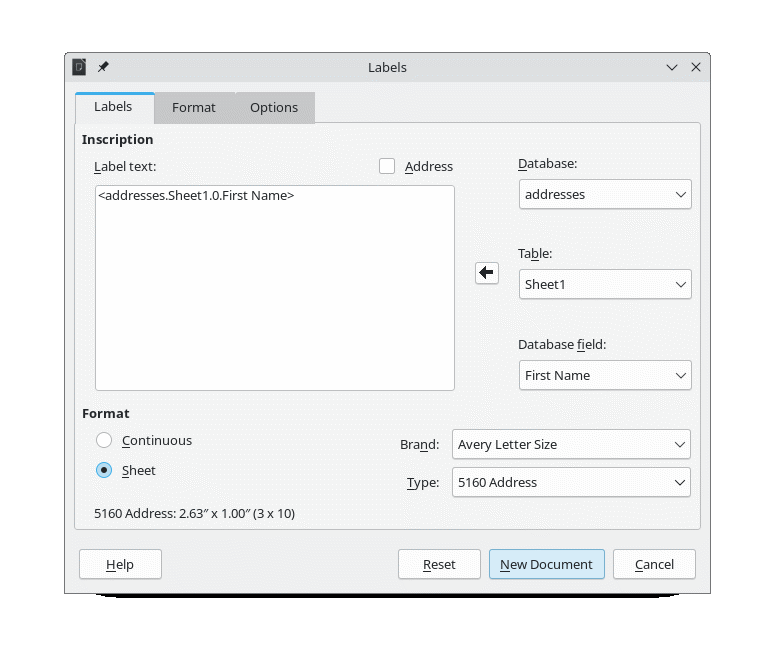The width and height of the screenshot is (775, 670).
Task: Click the insert field left-arrow button
Action: 487,272
